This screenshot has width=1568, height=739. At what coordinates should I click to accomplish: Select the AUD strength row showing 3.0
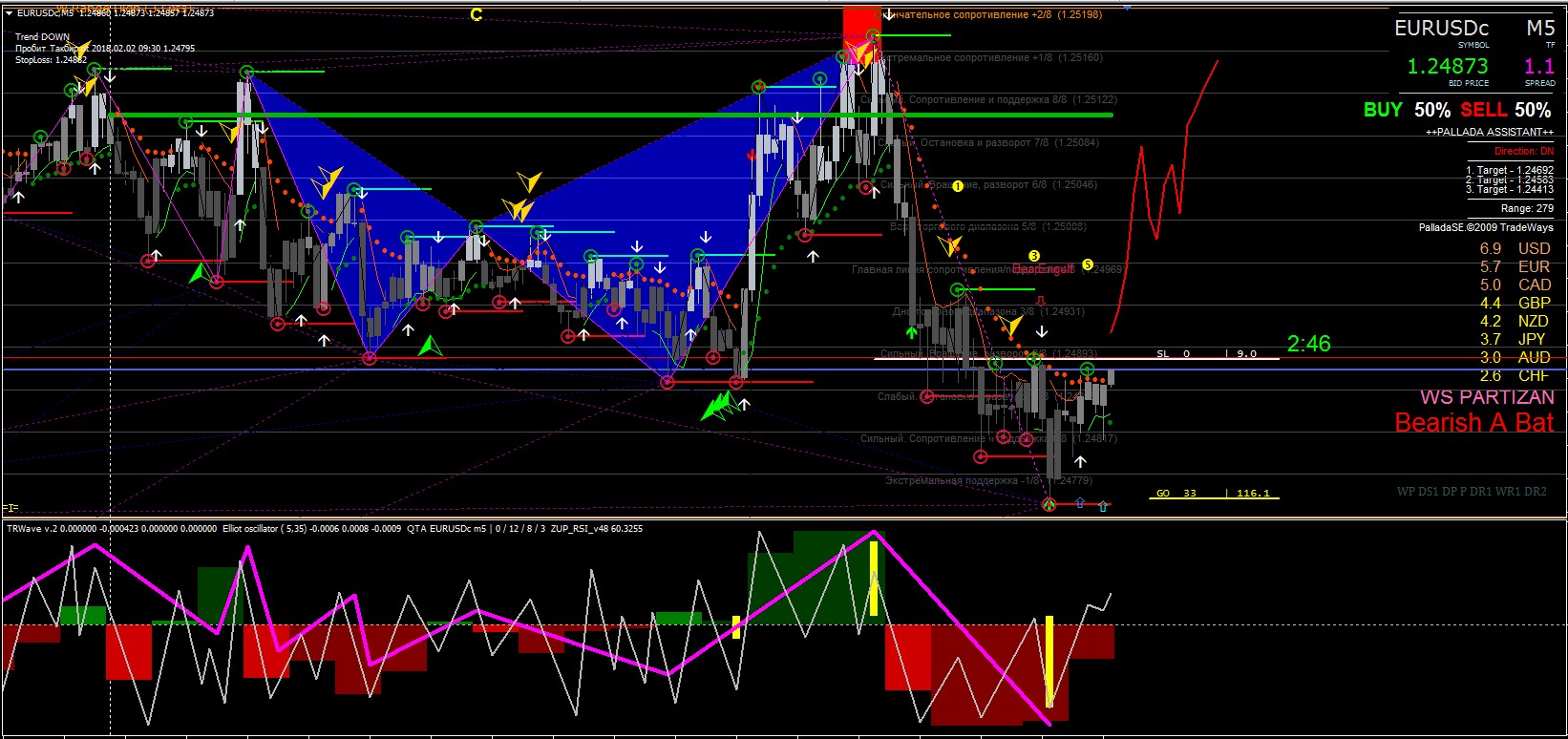point(1515,358)
